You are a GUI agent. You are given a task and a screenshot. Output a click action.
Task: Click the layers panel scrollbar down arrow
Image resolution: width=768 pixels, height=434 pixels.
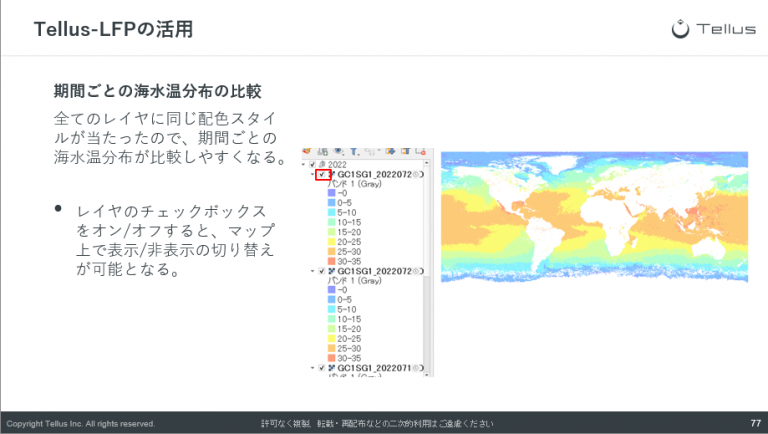tap(427, 374)
